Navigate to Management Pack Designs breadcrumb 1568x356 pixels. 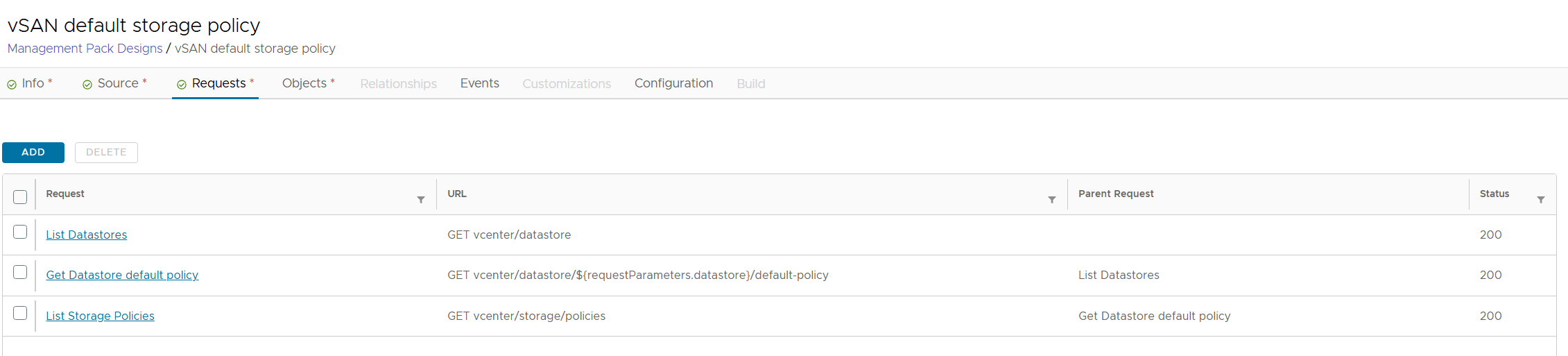[x=85, y=49]
